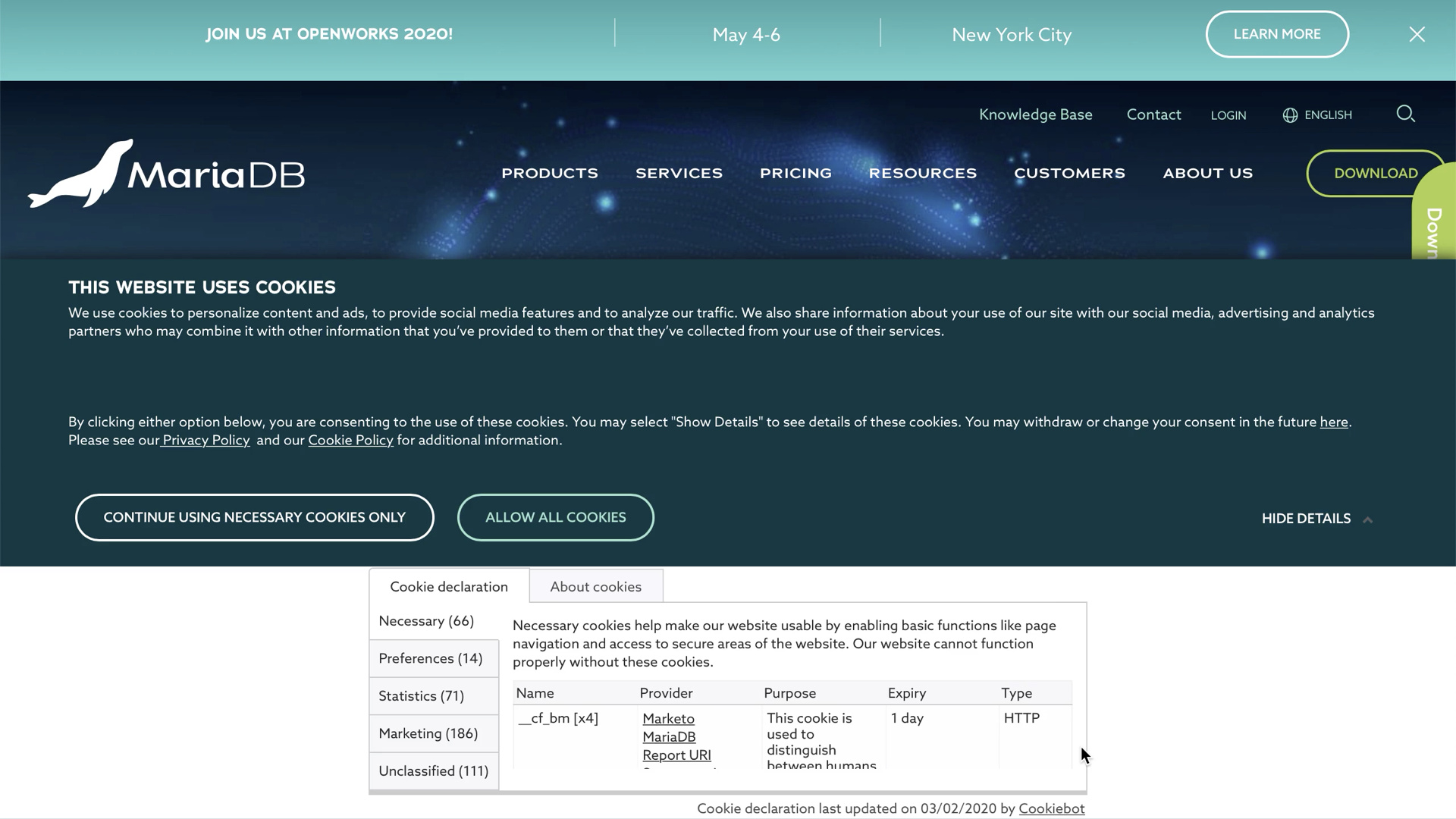
Task: Click 'JOIN US AT OPENWORKS 2020!' text
Action: pyautogui.click(x=329, y=34)
